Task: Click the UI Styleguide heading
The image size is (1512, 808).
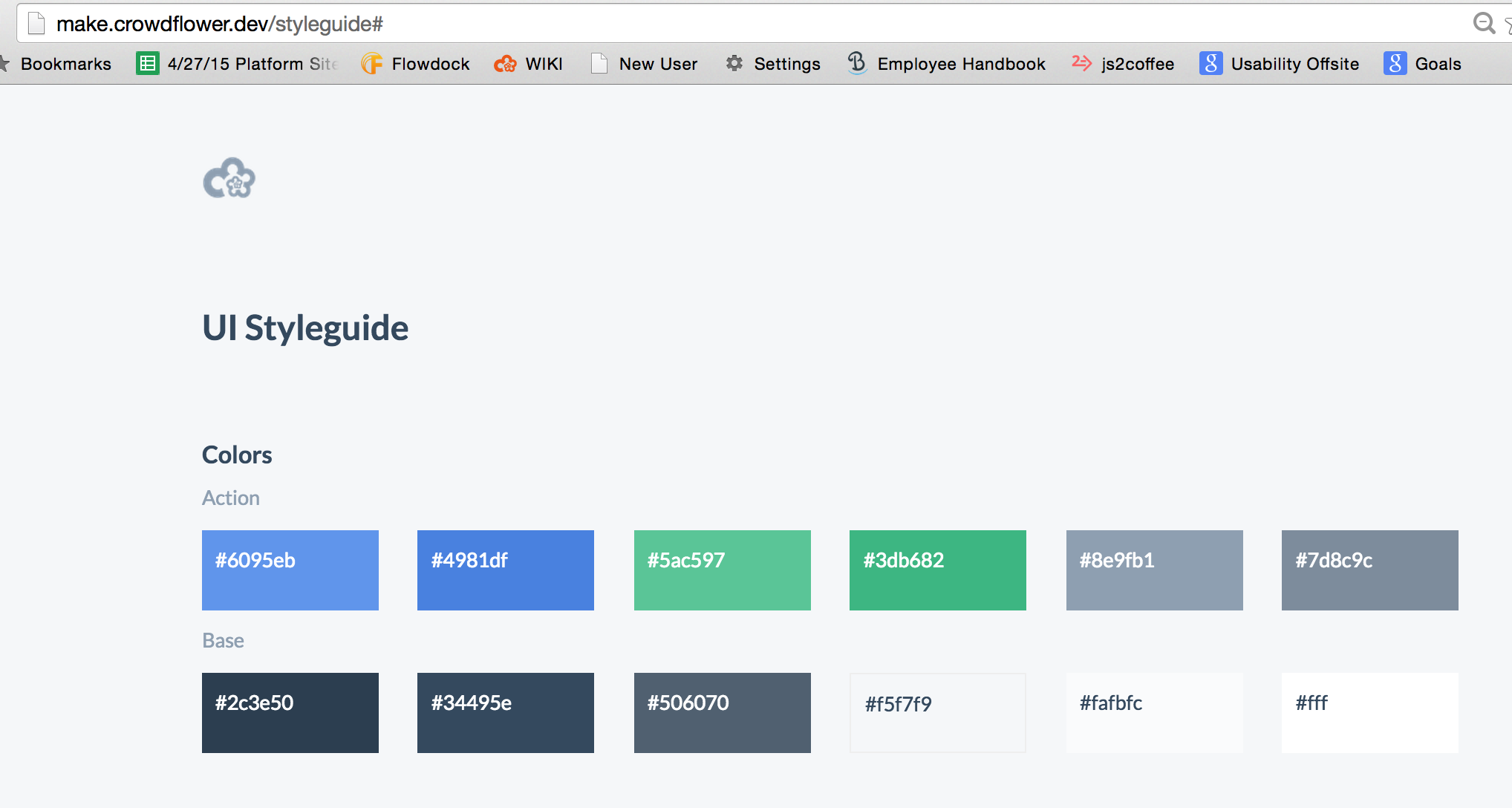Action: tap(305, 328)
